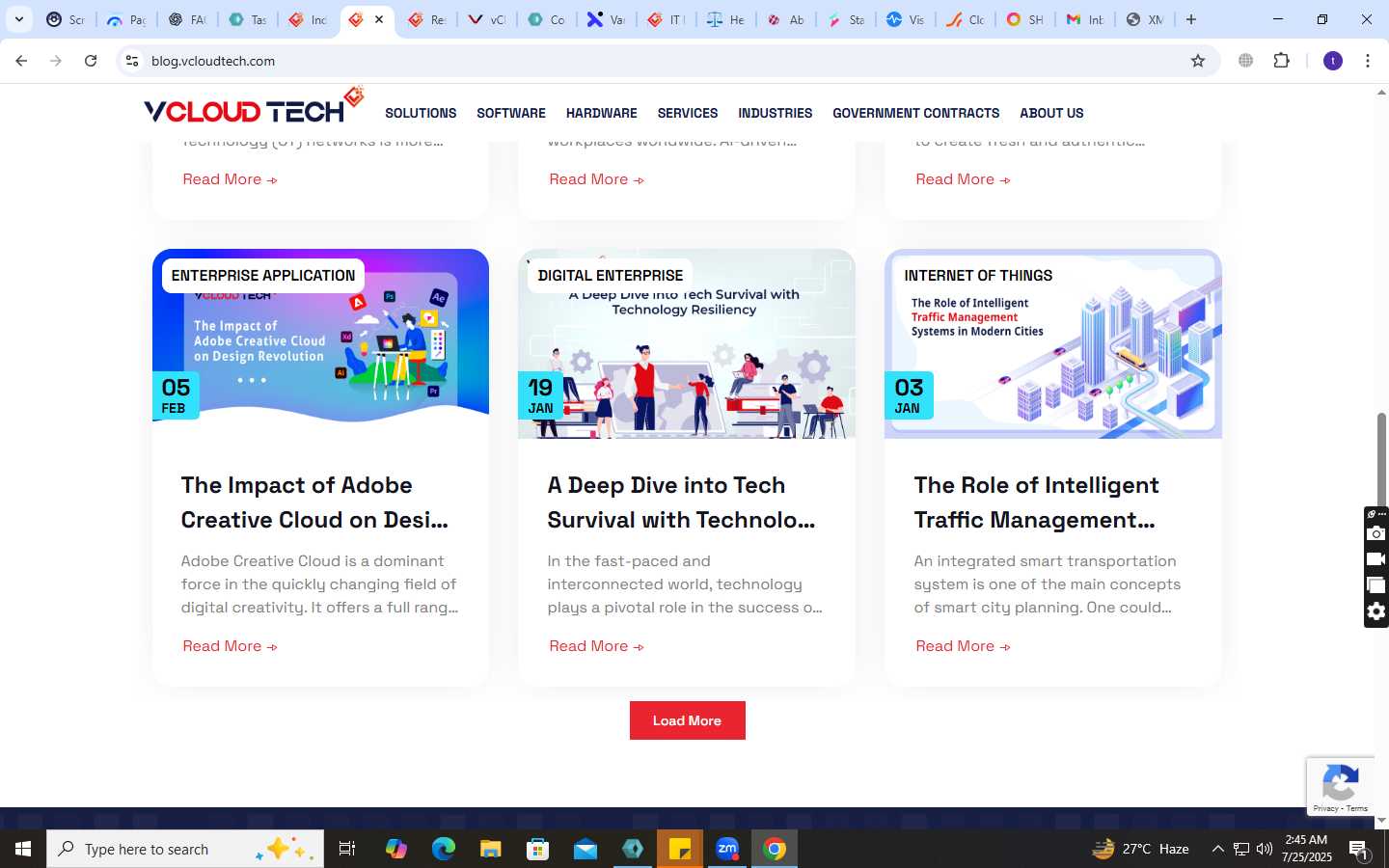Click Read More under Adobe Creative Cloud article
The image size is (1389, 868).
coord(230,646)
